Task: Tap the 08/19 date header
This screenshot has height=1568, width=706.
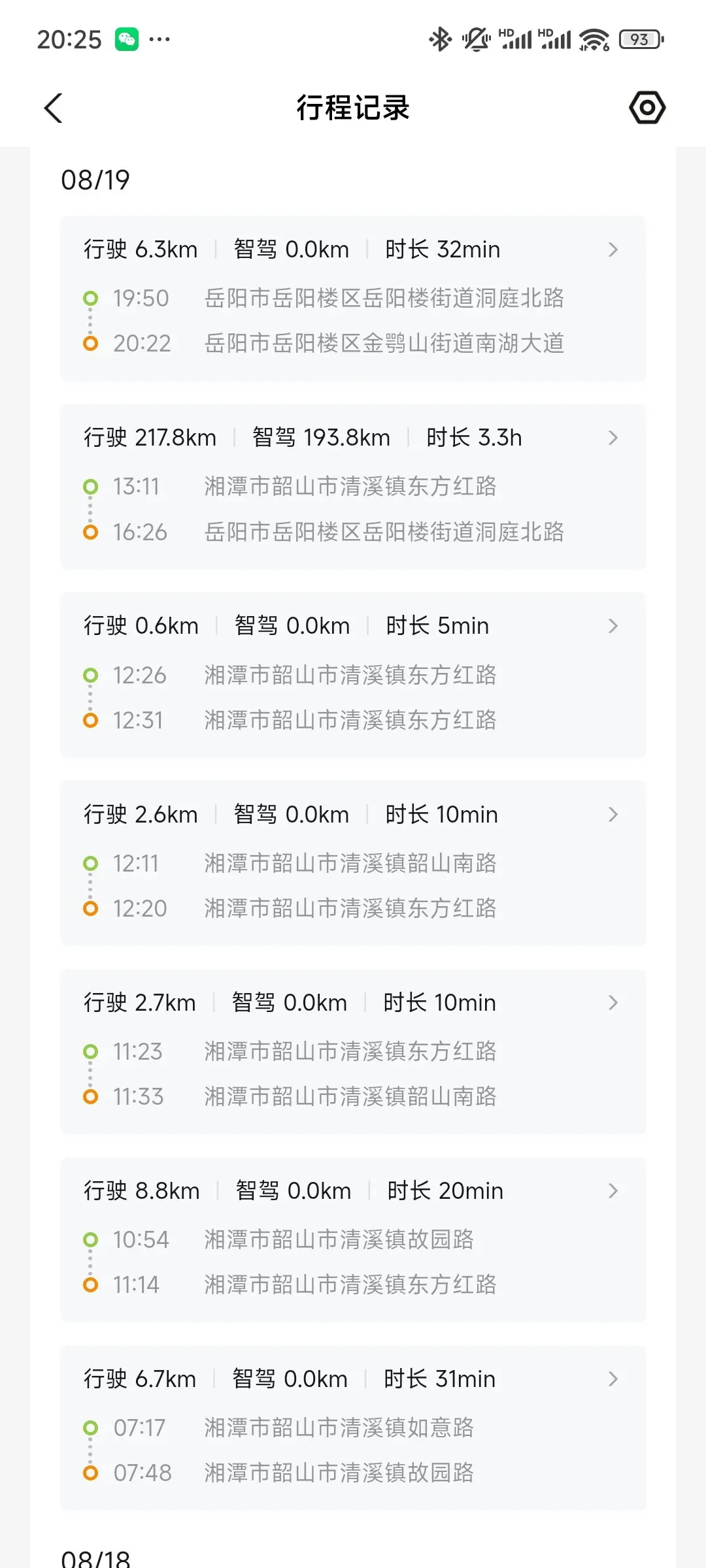Action: pos(95,180)
